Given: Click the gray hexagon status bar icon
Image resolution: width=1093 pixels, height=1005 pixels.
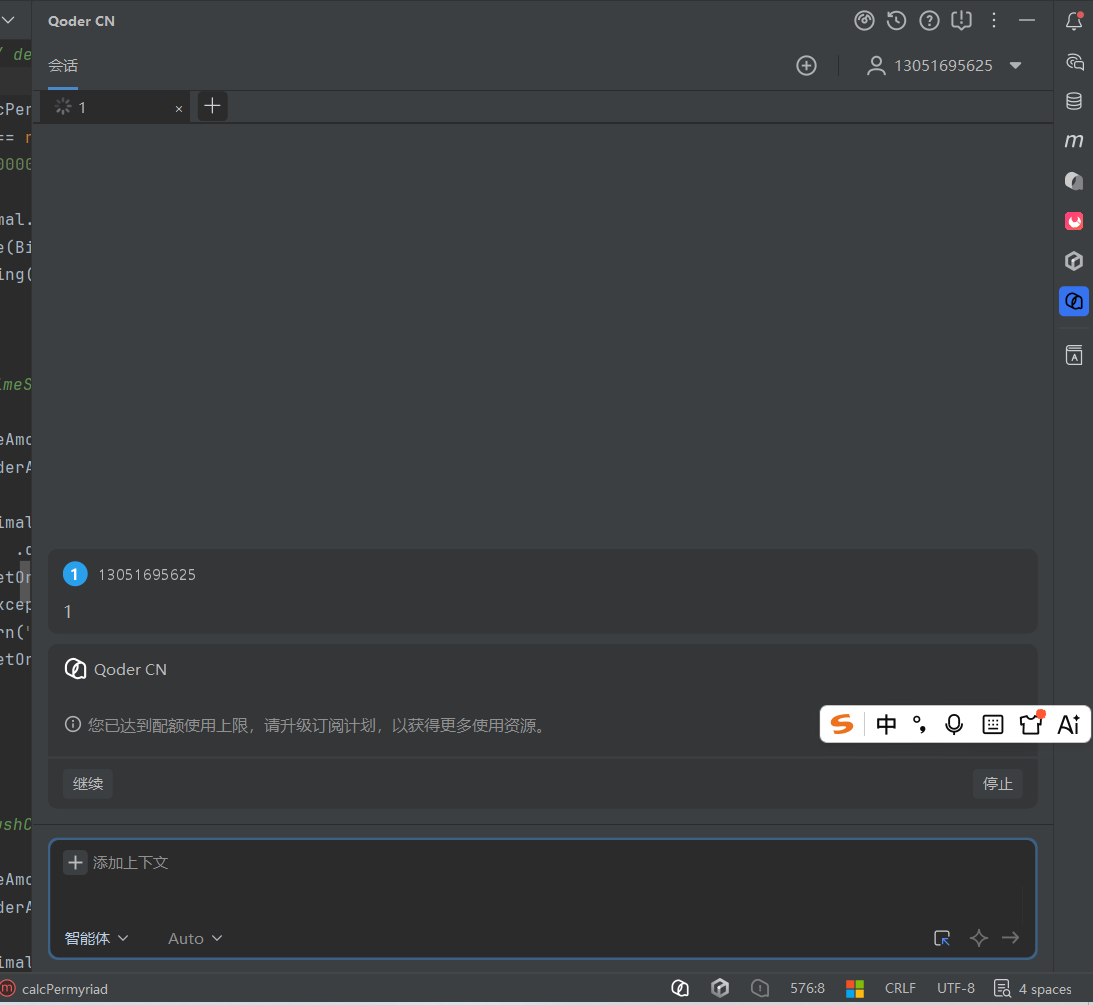Looking at the screenshot, I should coord(760,988).
